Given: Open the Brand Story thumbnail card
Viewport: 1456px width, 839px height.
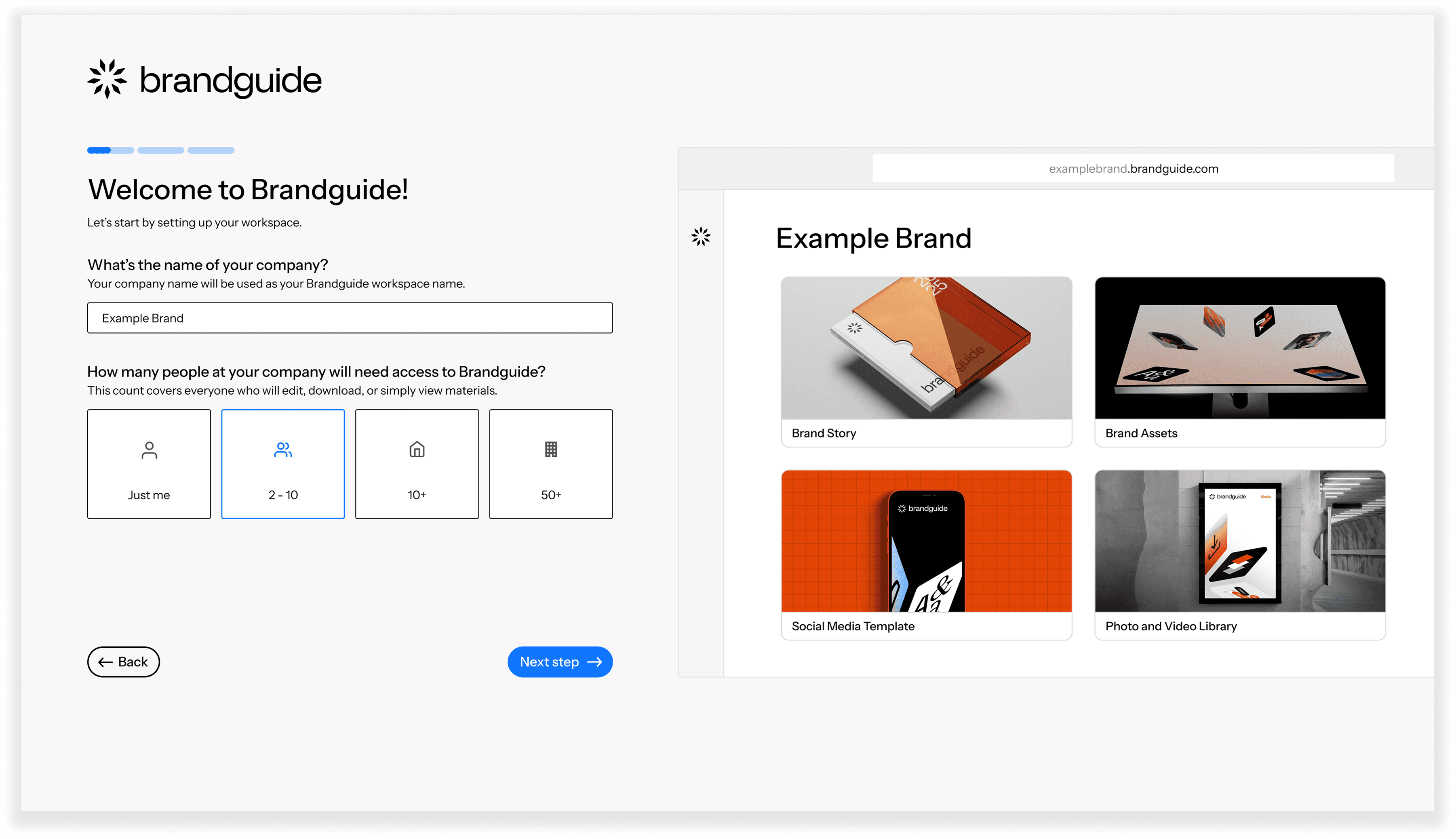Looking at the screenshot, I should tap(926, 361).
